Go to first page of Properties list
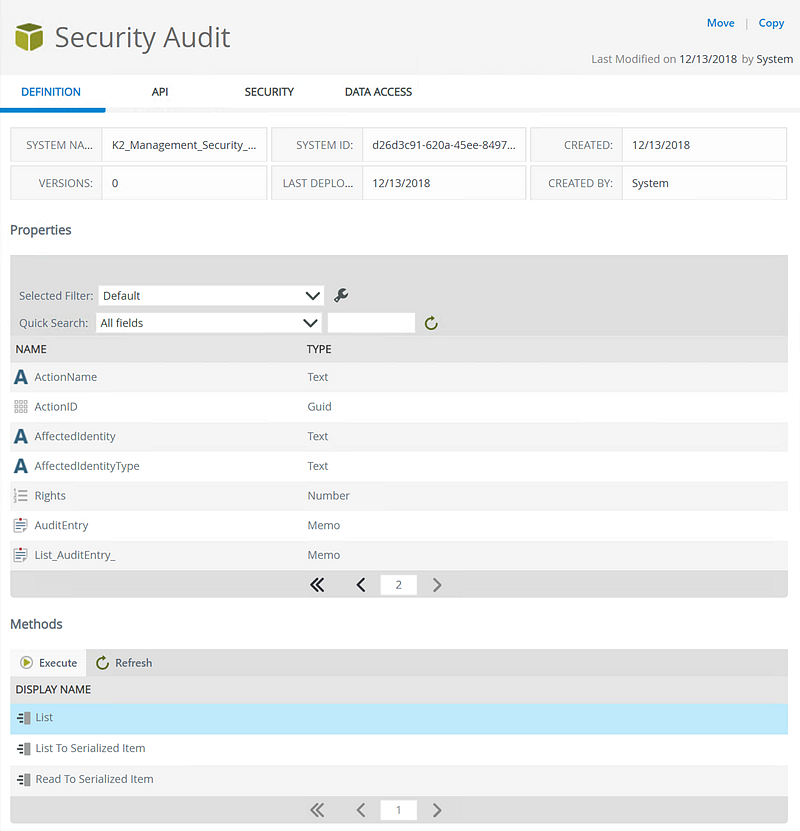The width and height of the screenshot is (800, 831). point(318,585)
